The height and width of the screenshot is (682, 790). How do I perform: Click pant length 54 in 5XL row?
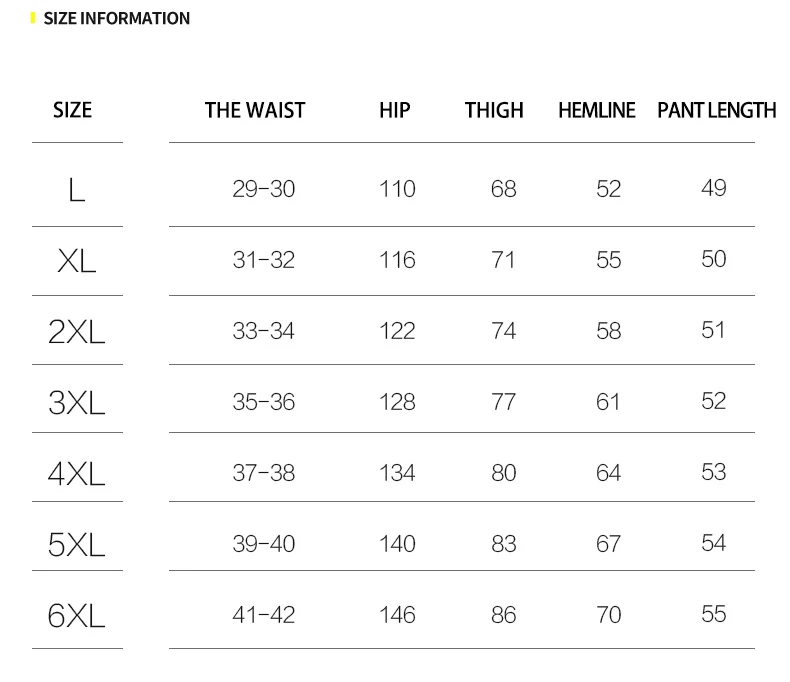click(x=714, y=544)
